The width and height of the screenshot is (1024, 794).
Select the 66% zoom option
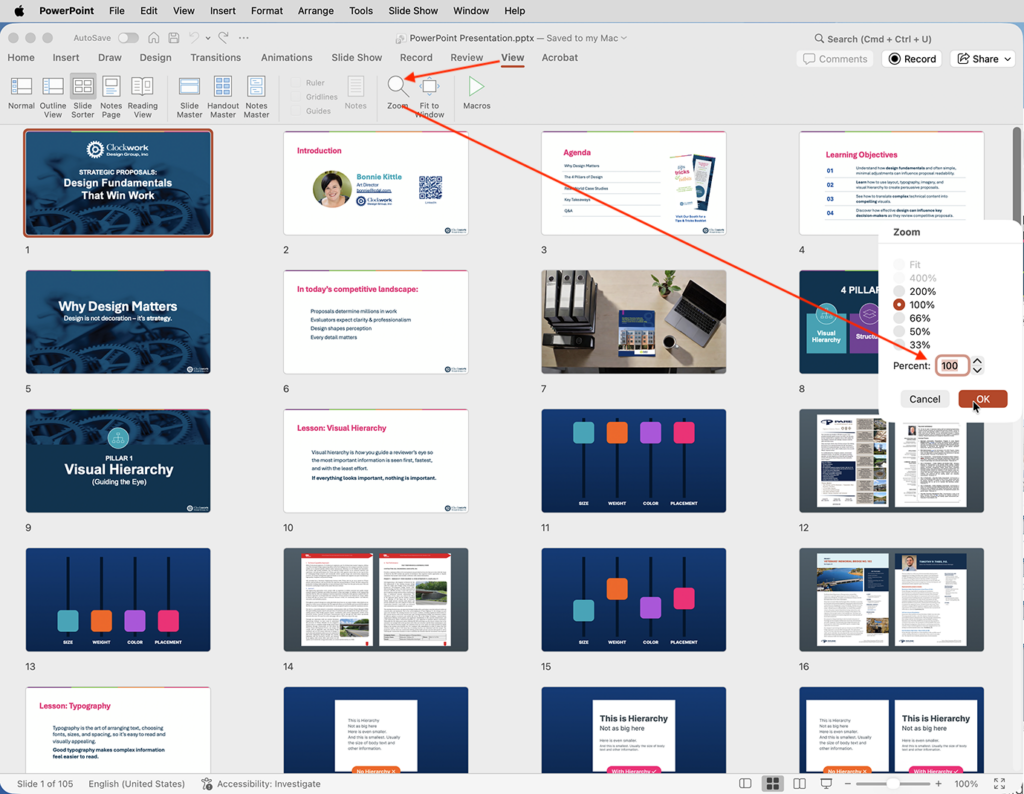click(899, 318)
